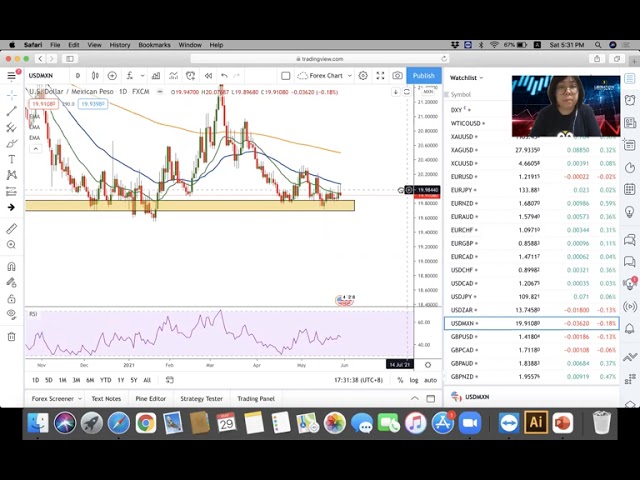This screenshot has height=480, width=640.
Task: Toggle log scale on price axis
Action: point(414,380)
